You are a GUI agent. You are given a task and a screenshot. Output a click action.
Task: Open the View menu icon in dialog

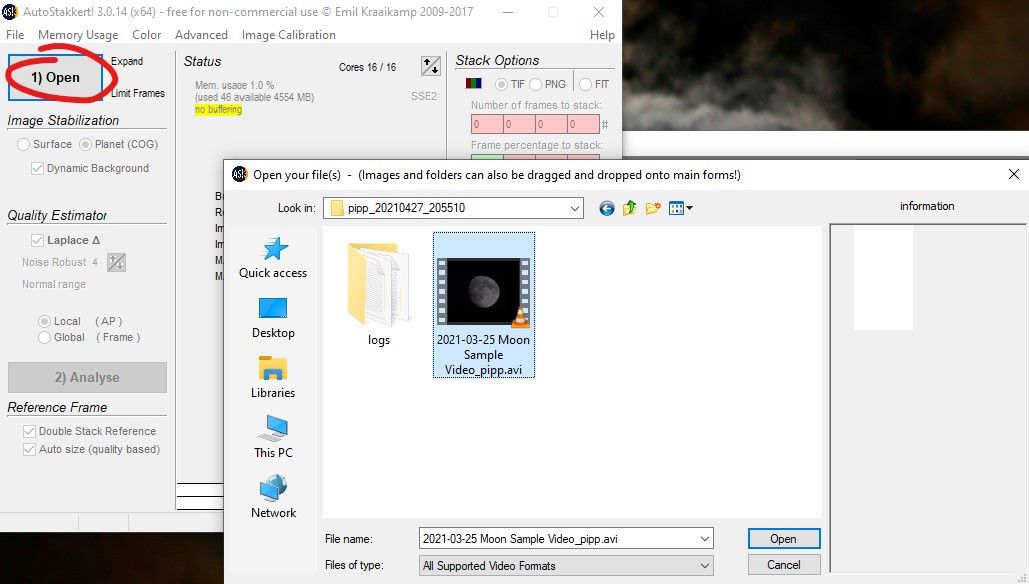[677, 209]
